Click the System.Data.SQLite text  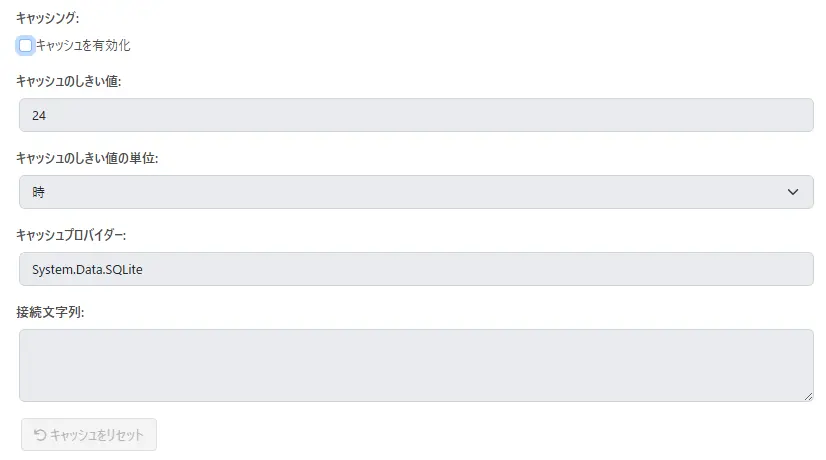coord(89,269)
